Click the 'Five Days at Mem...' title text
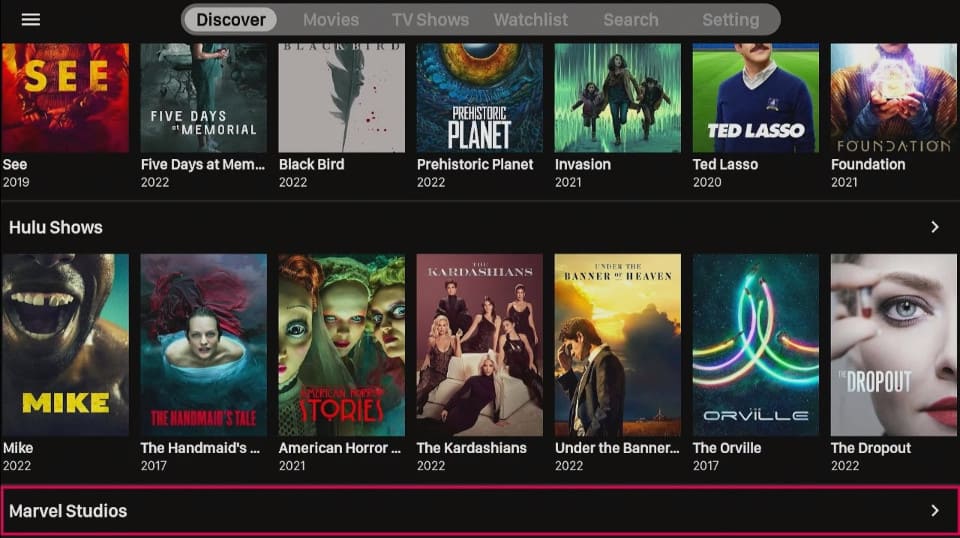960x538 pixels. click(203, 164)
